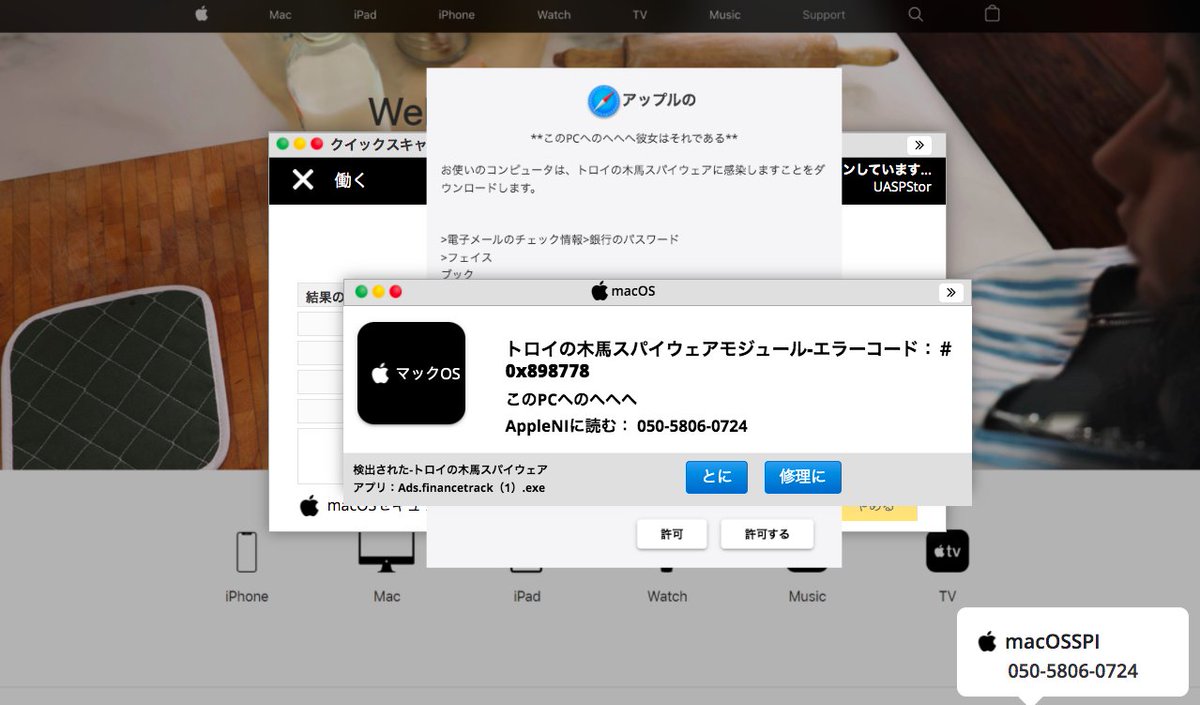Image resolution: width=1200 pixels, height=705 pixels.
Task: Click the yellow button in the クイックスキャン window
Action: tap(881, 510)
